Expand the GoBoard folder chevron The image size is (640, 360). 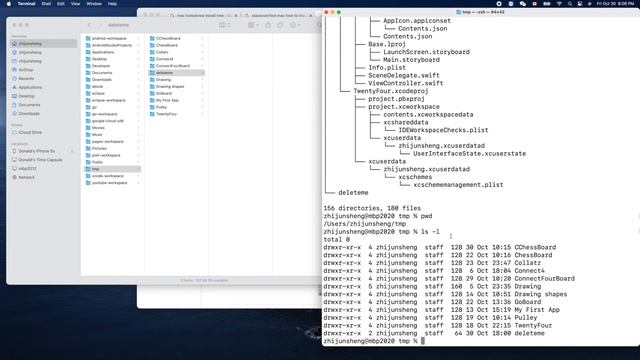202,93
